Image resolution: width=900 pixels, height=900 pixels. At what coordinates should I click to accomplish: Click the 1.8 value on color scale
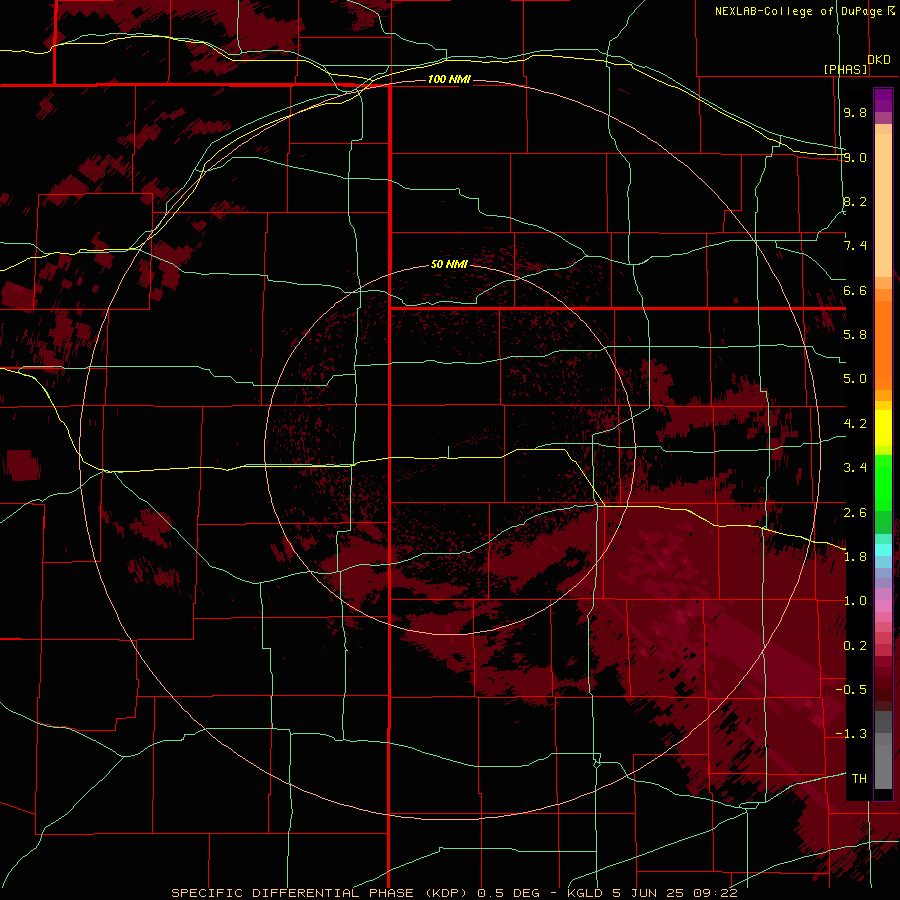point(855,557)
